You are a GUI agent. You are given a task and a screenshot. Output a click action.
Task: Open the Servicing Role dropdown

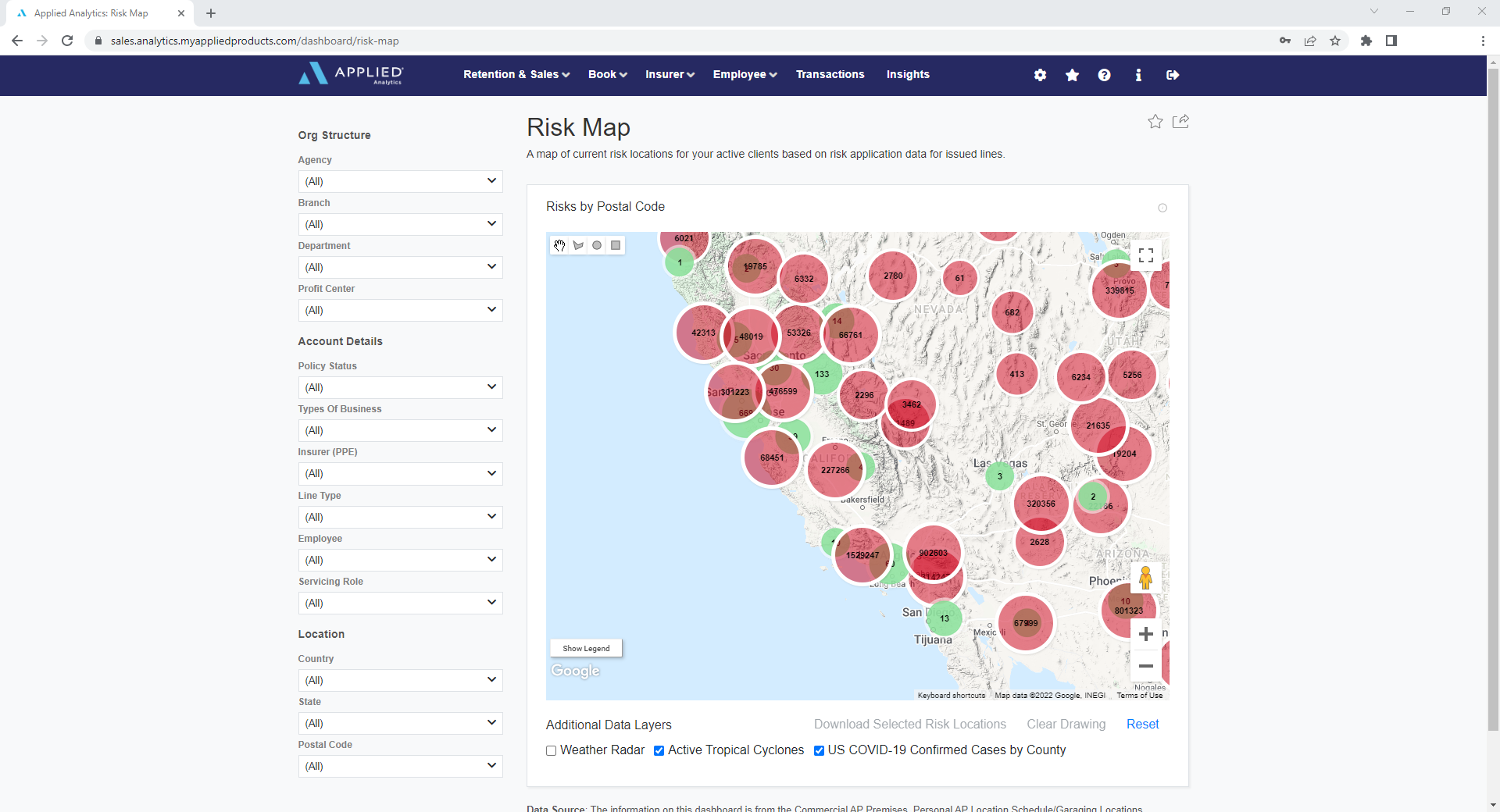(x=400, y=603)
